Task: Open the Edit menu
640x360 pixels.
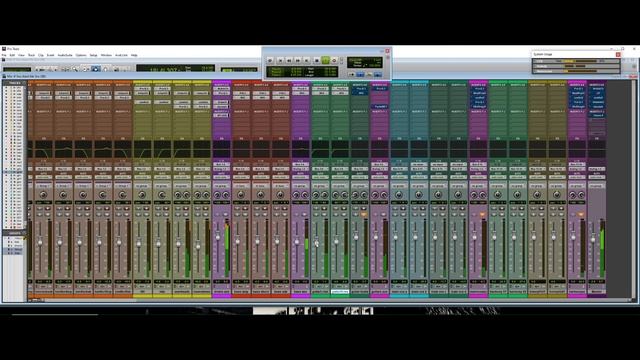Action: [x=12, y=55]
